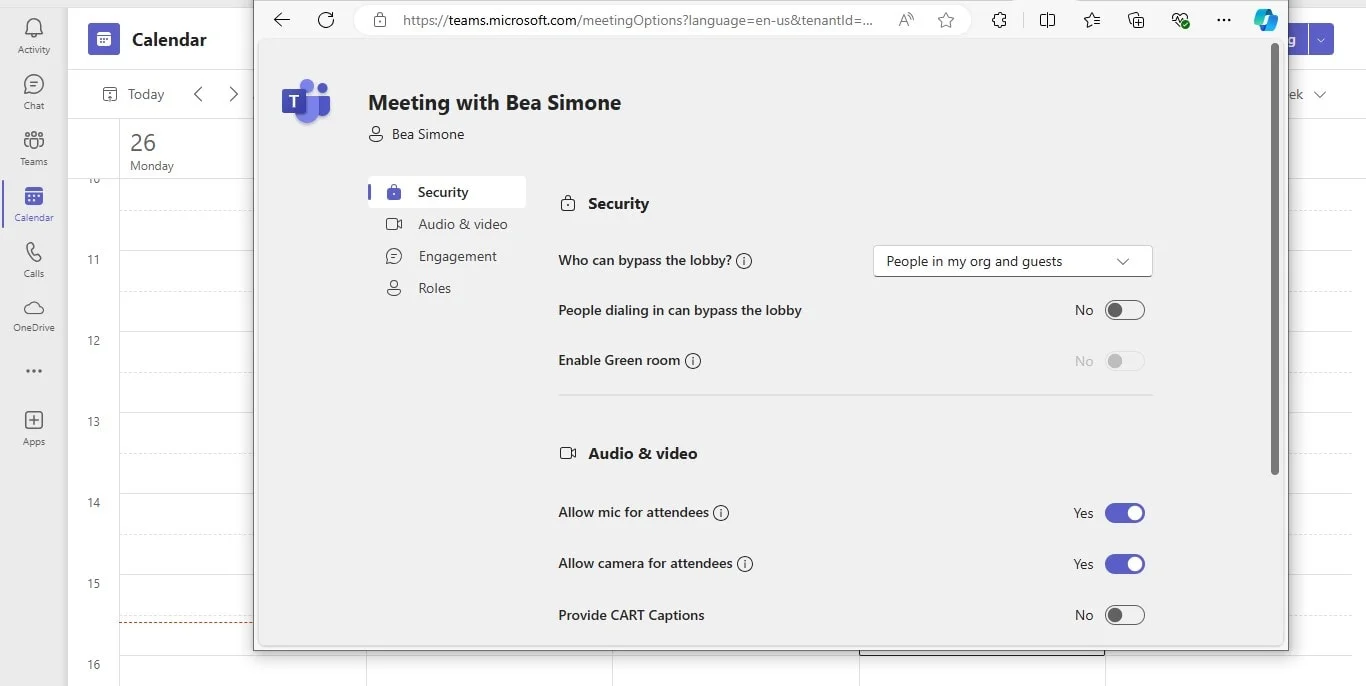This screenshot has height=686, width=1366.
Task: Click the site lock icon in address bar
Action: [x=379, y=20]
